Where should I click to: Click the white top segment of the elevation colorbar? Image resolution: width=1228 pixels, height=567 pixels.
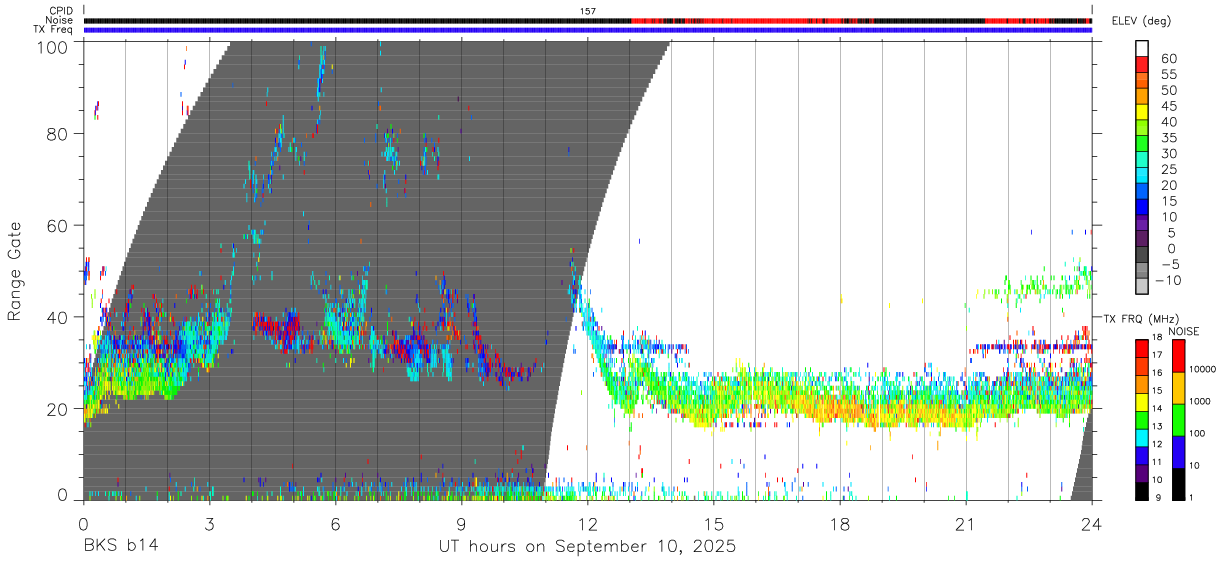[1142, 49]
